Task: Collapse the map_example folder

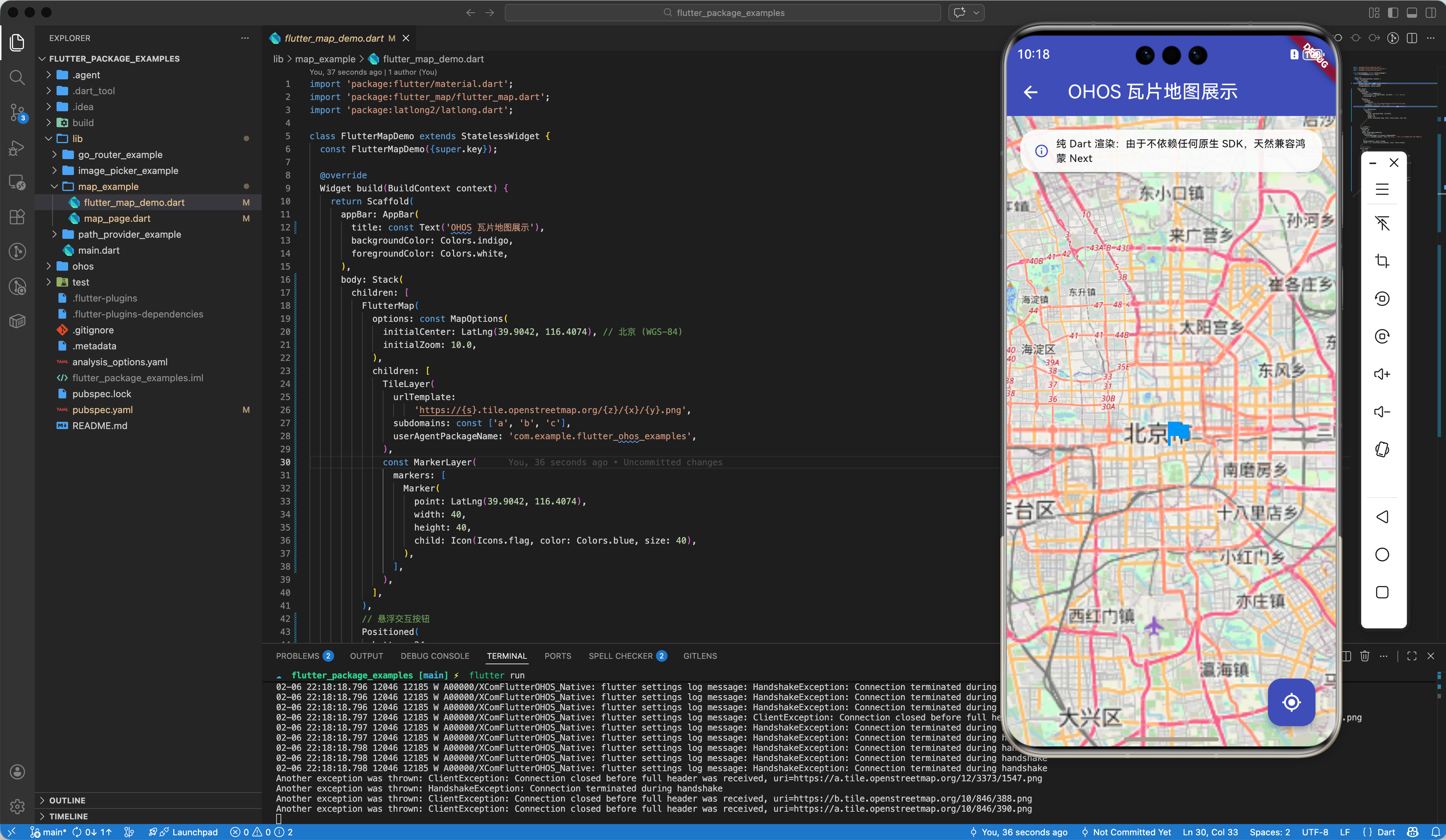Action: coord(108,187)
